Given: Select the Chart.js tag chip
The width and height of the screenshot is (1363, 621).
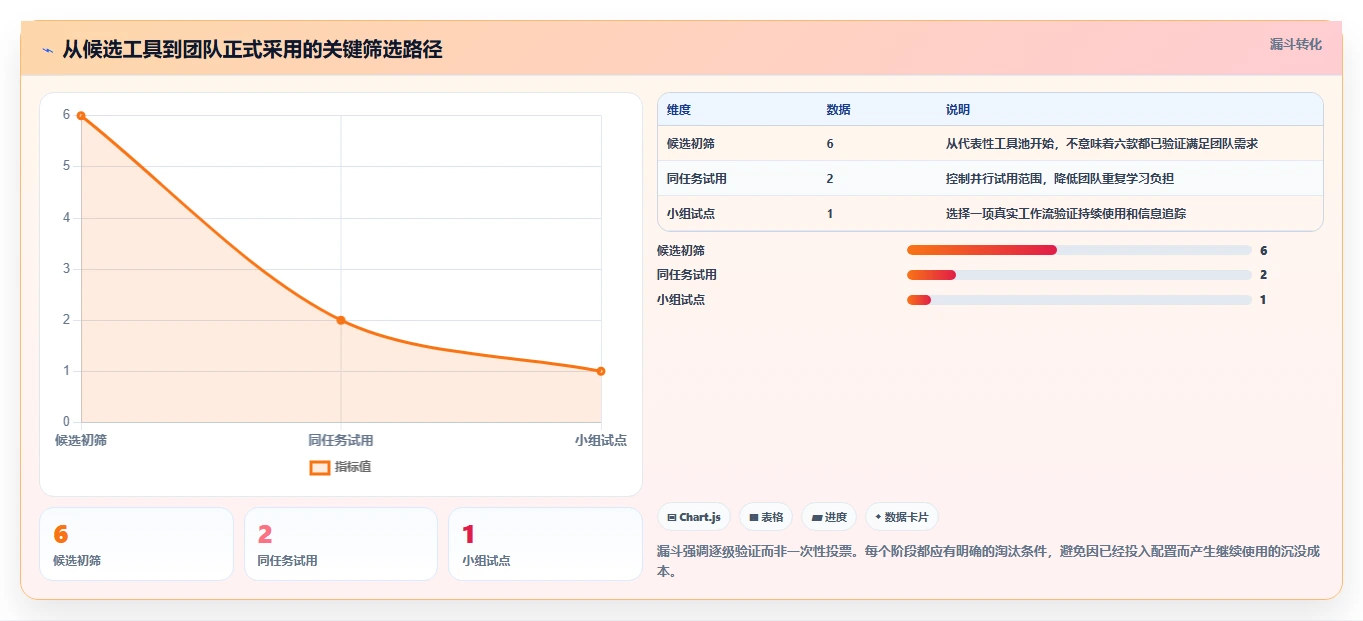Looking at the screenshot, I should click(x=694, y=517).
